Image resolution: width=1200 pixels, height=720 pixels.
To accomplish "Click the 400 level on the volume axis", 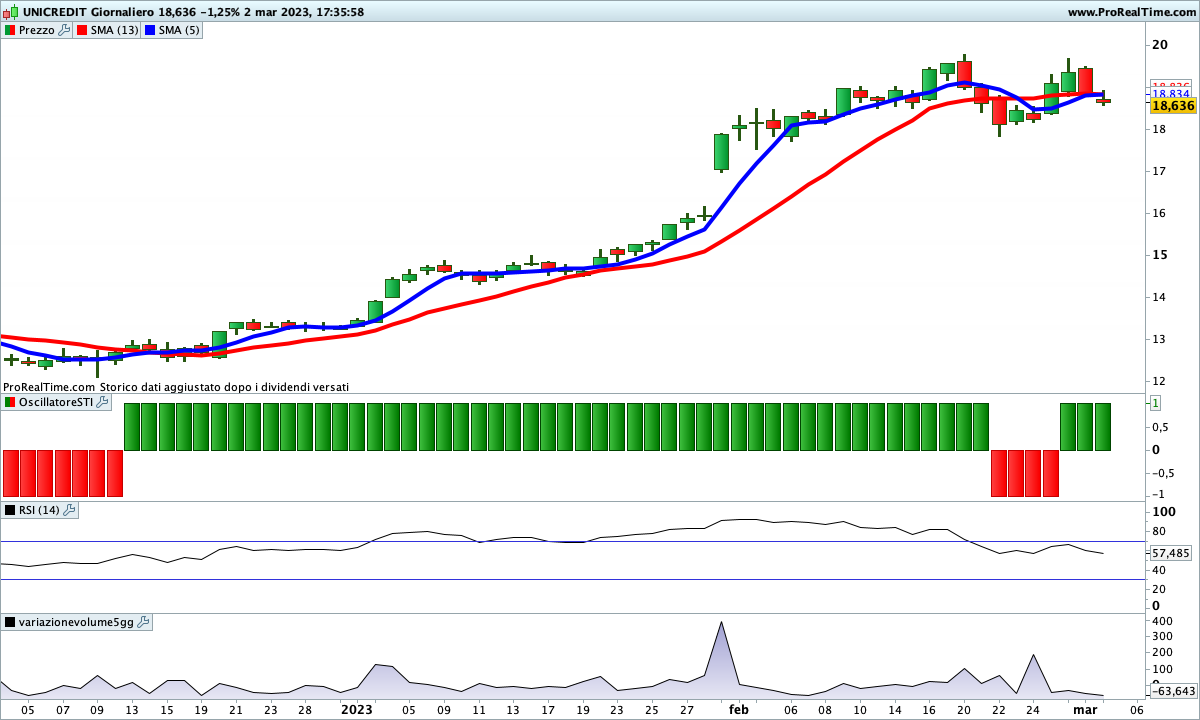I will tap(1161, 621).
